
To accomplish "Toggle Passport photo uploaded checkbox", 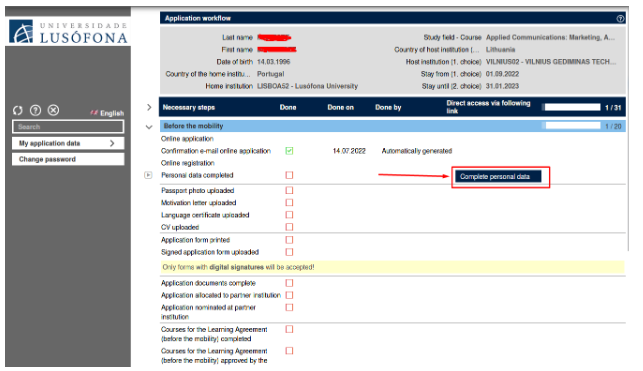I will pyautogui.click(x=289, y=190).
